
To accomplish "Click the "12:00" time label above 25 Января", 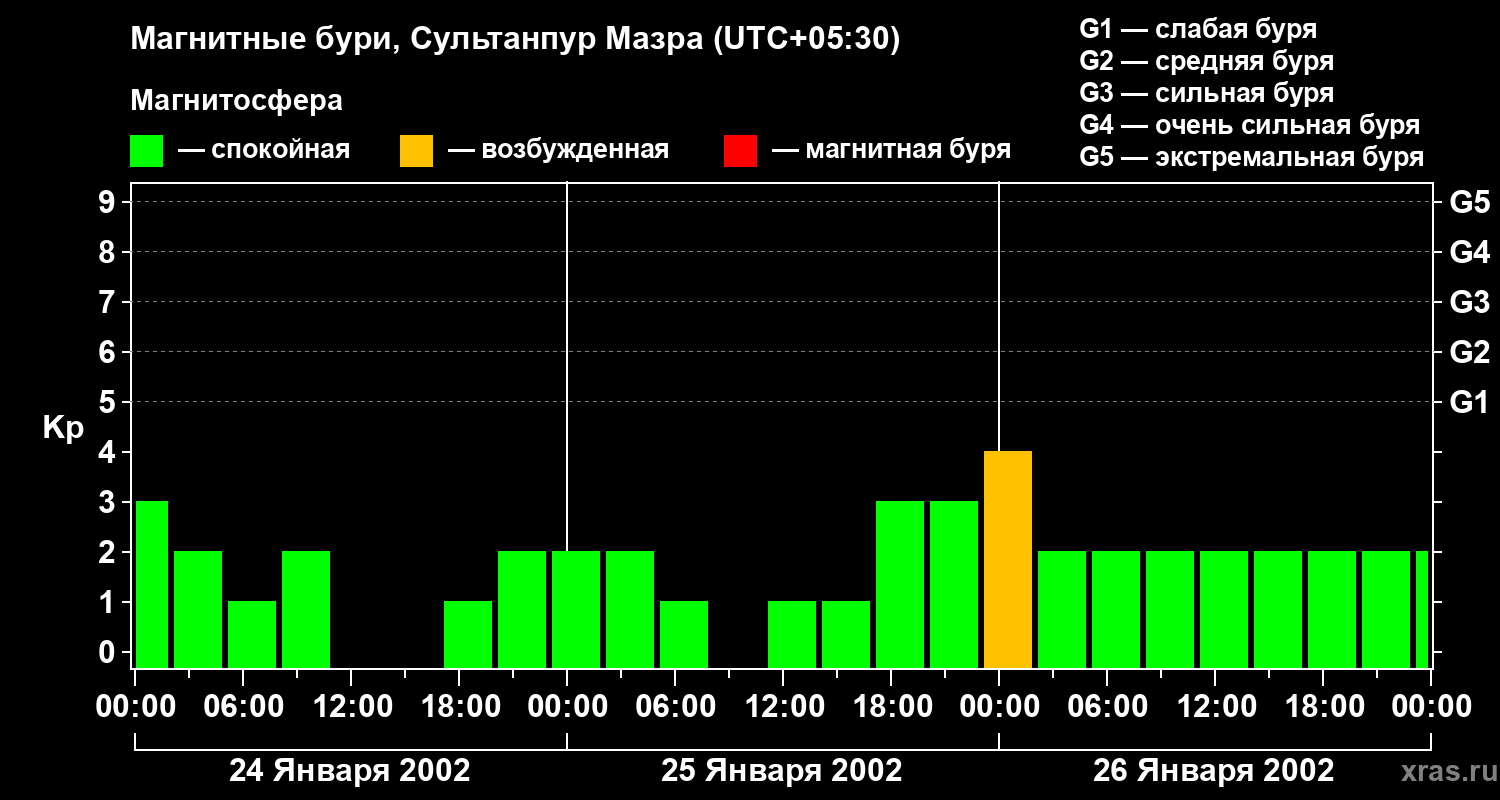I will pos(783,707).
